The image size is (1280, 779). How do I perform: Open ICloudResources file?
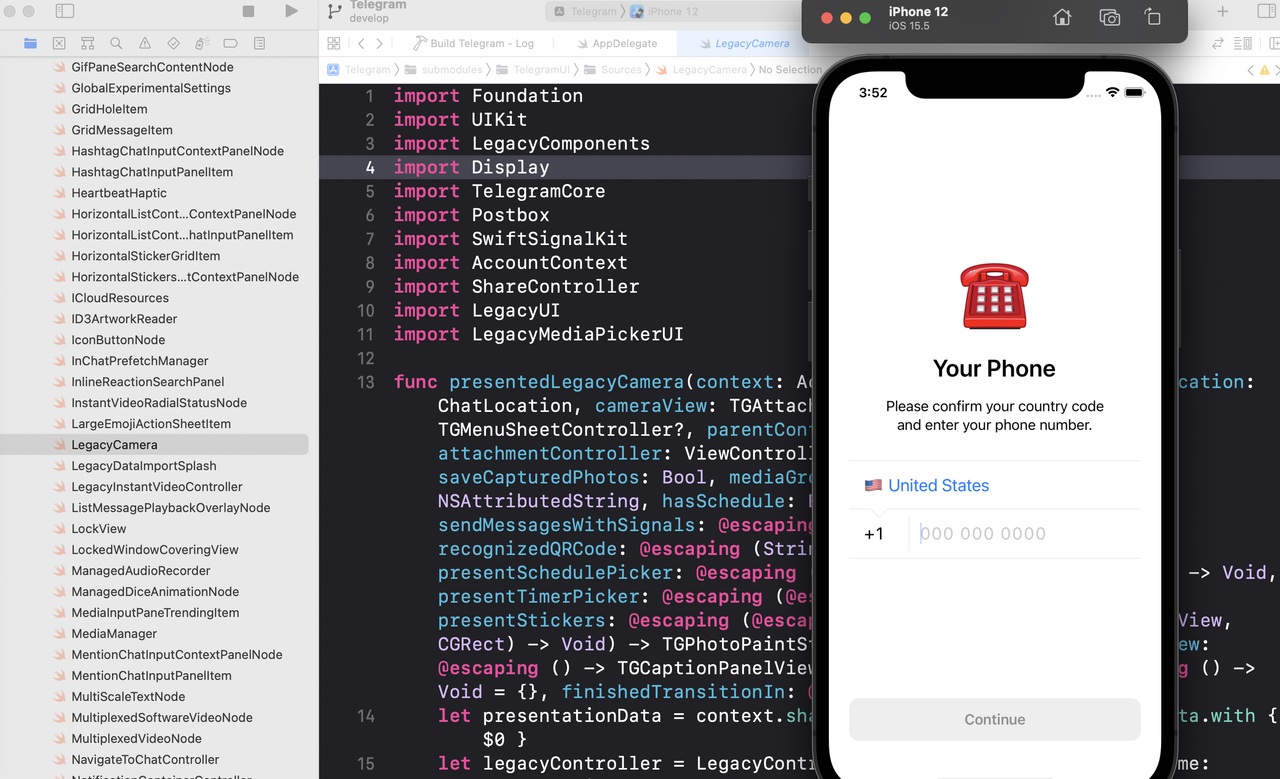120,298
